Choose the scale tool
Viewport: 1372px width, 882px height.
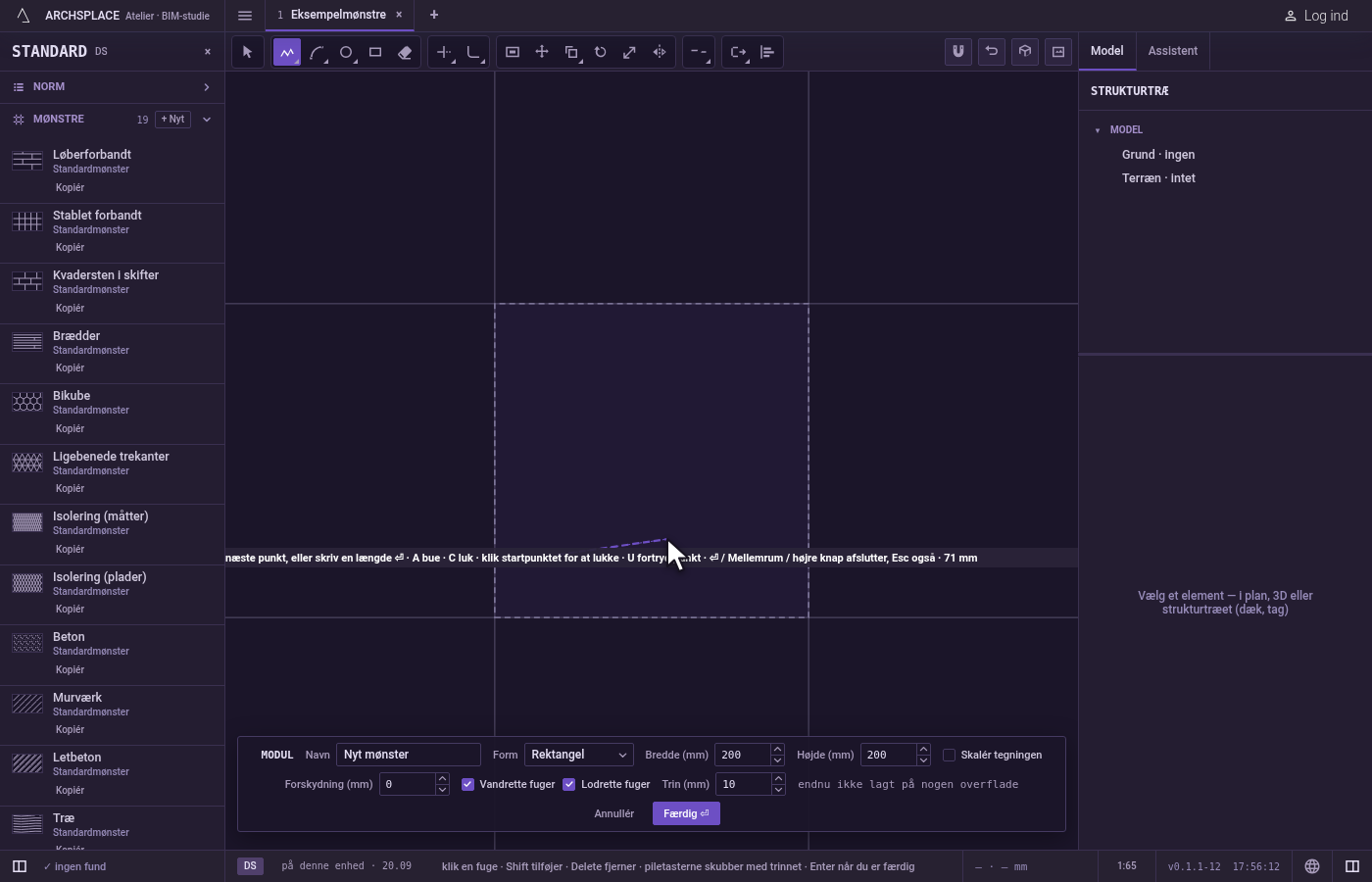(x=630, y=52)
